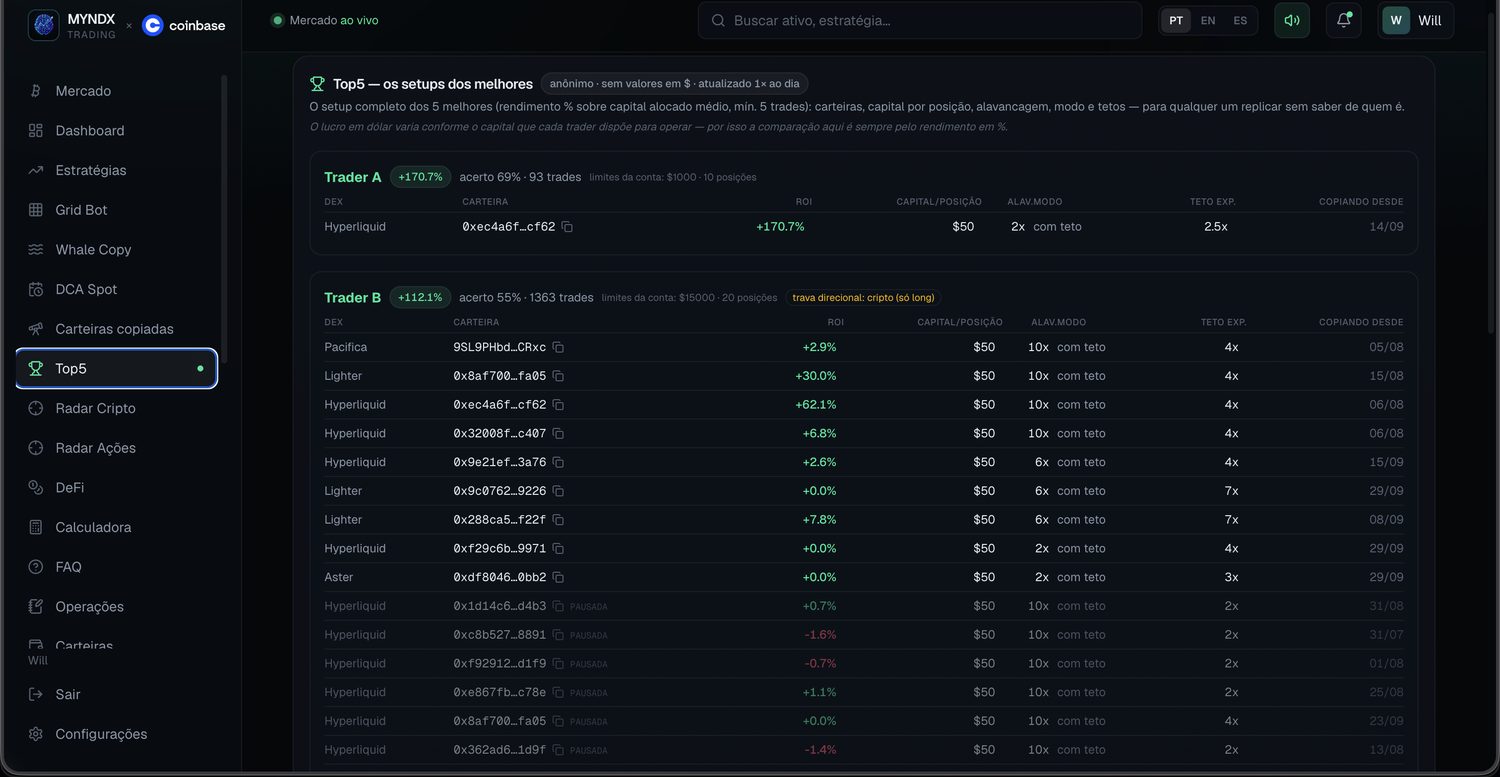Screen dimensions: 1500x777
Task: Open Configurações settings
Action: pyautogui.click(x=116, y=734)
